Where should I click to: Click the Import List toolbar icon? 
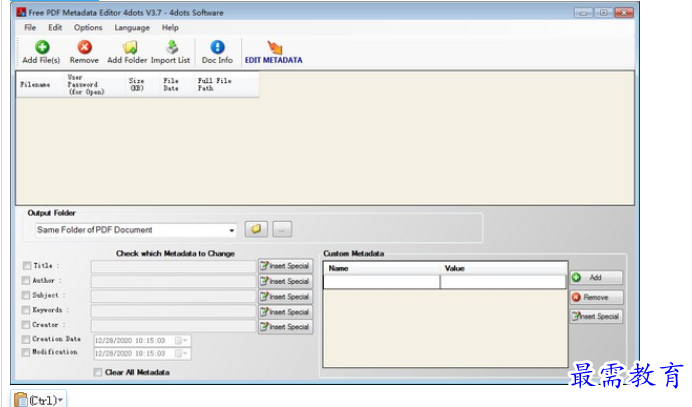click(172, 47)
